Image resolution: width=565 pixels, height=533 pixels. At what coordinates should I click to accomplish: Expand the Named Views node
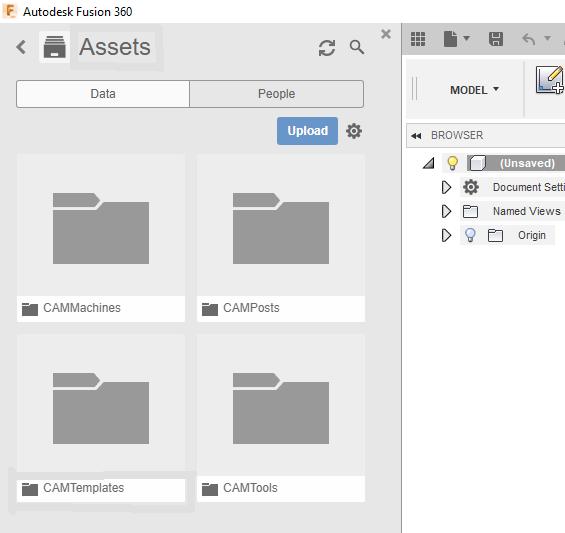[x=446, y=211]
